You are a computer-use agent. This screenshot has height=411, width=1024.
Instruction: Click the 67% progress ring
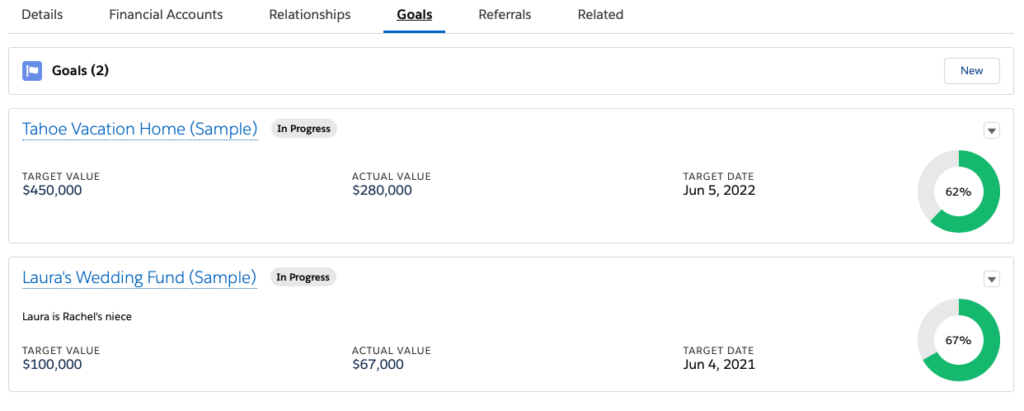tap(958, 340)
